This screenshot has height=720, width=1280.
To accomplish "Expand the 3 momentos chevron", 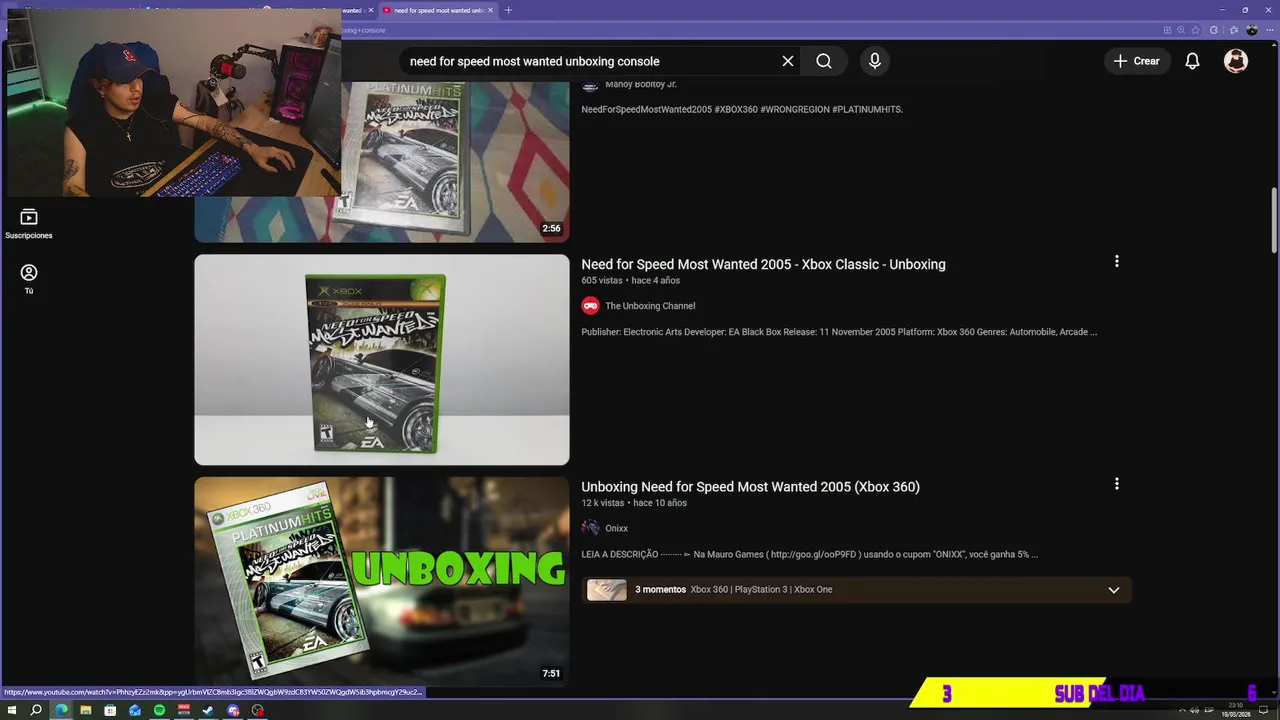I will tap(1113, 590).
